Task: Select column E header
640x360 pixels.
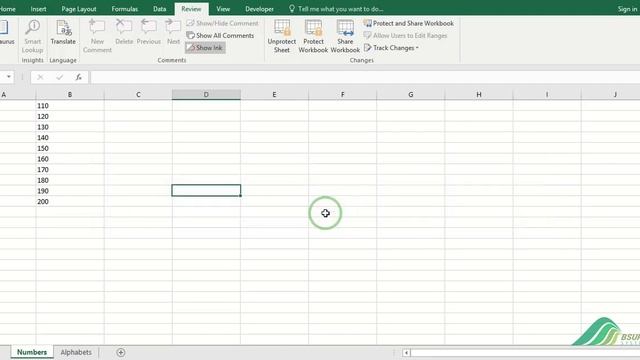Action: tap(274, 95)
